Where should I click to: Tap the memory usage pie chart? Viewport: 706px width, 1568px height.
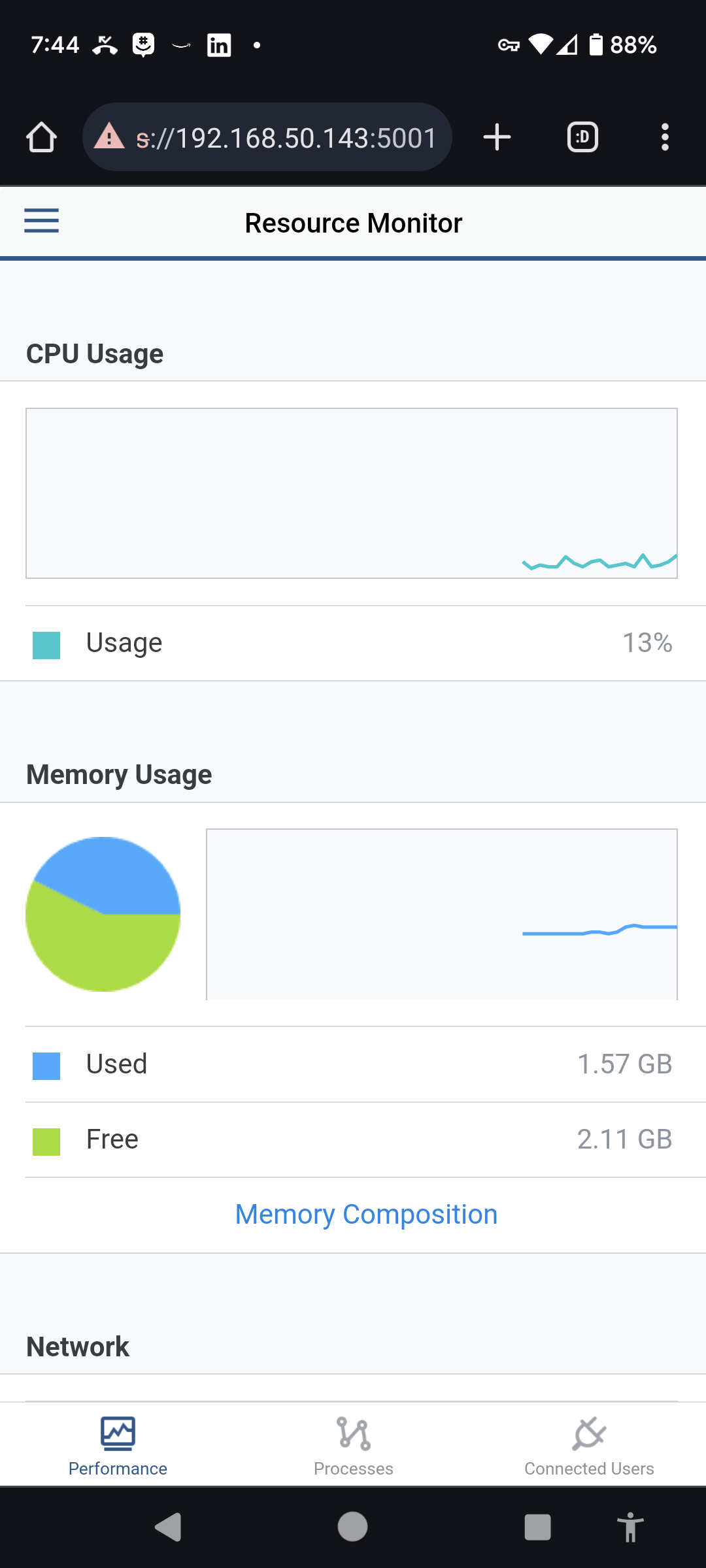tap(103, 914)
